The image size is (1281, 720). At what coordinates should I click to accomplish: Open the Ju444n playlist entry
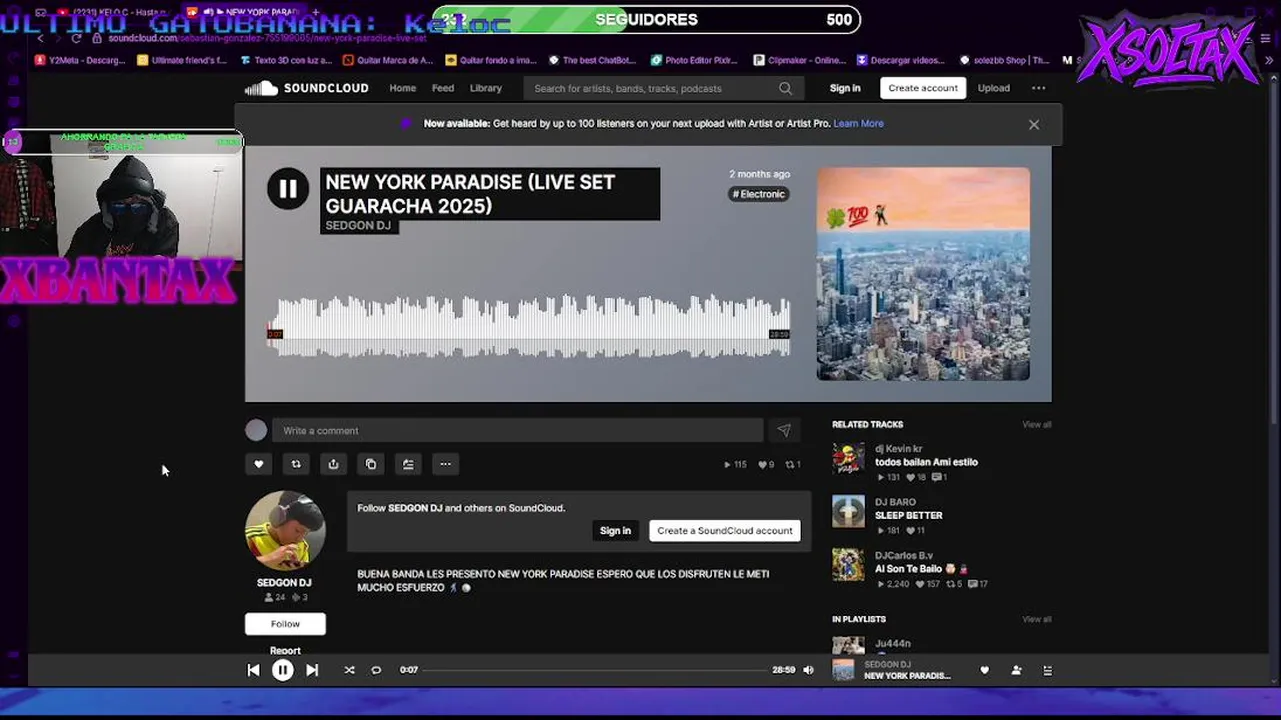(893, 643)
